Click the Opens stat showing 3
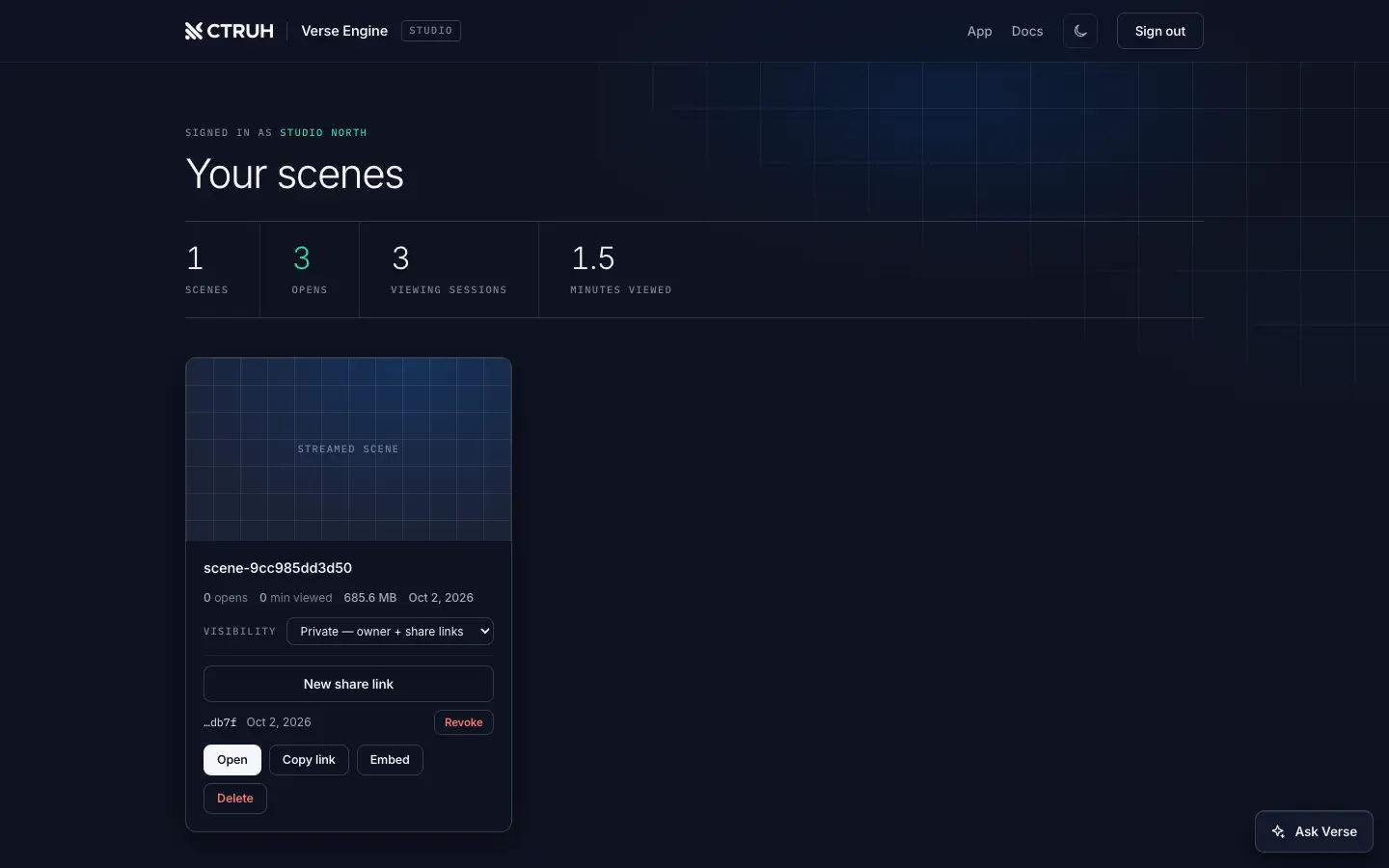The image size is (1389, 868). point(310,269)
